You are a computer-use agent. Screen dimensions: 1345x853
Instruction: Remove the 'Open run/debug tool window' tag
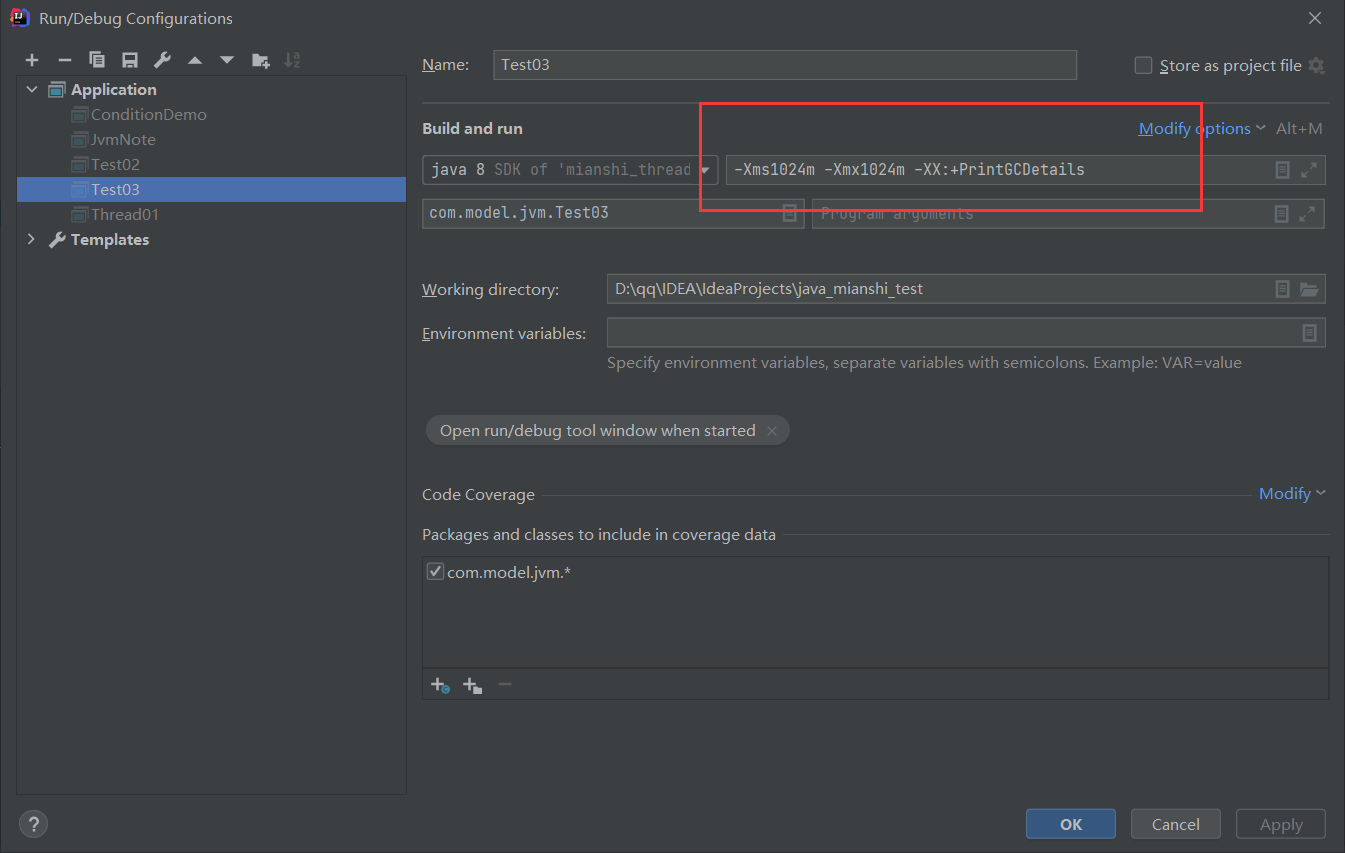[x=772, y=431]
